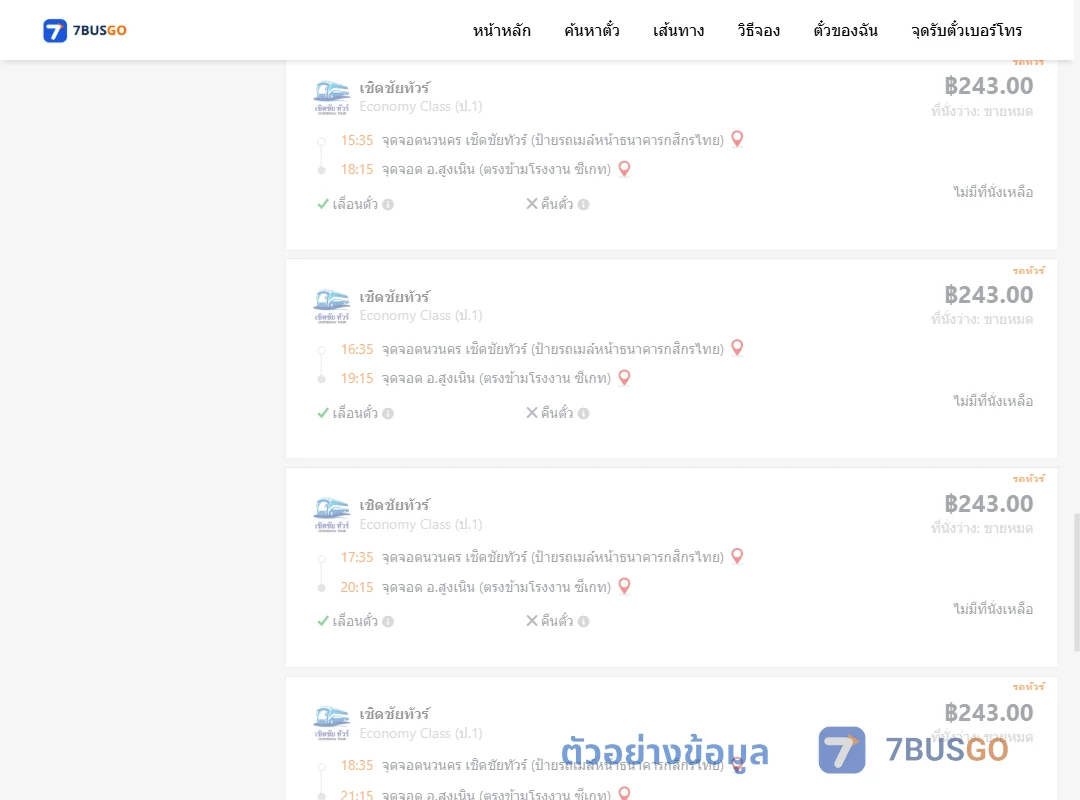Open ตั๋วของฉัน menu item
The image size is (1080, 800).
click(x=845, y=30)
